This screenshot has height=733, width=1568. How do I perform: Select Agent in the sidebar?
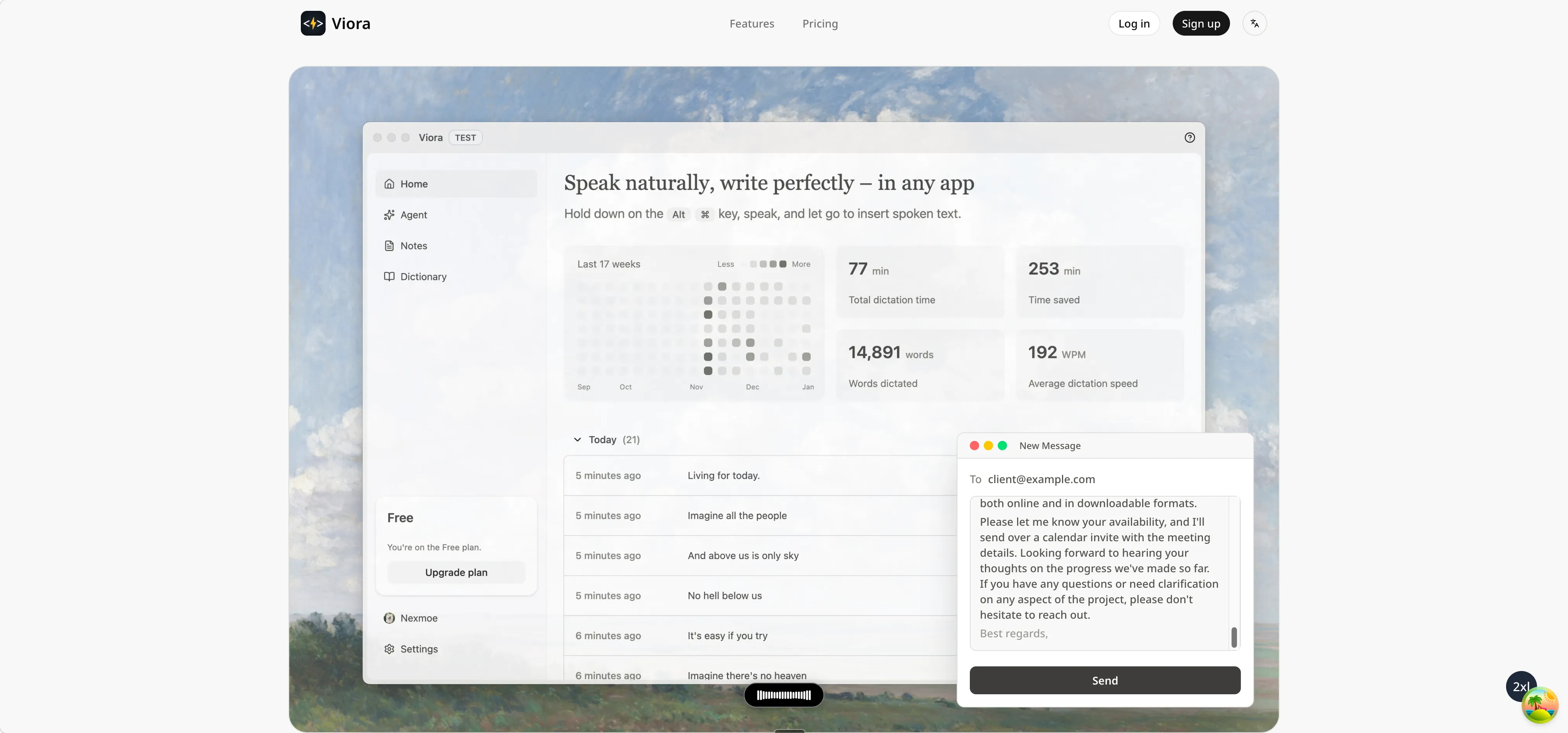point(413,215)
